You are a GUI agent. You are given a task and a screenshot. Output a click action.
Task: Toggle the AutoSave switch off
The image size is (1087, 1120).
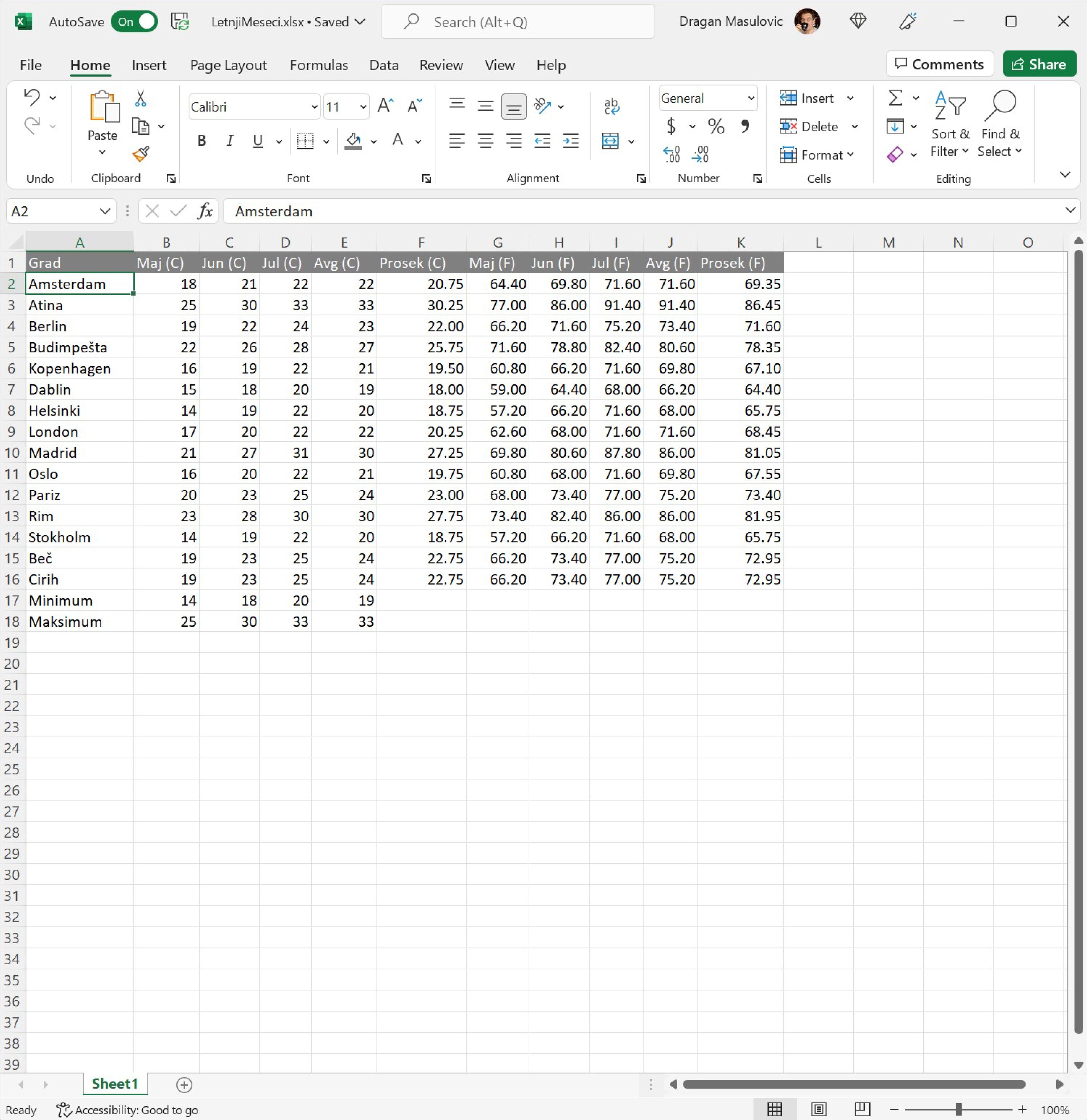pos(135,22)
